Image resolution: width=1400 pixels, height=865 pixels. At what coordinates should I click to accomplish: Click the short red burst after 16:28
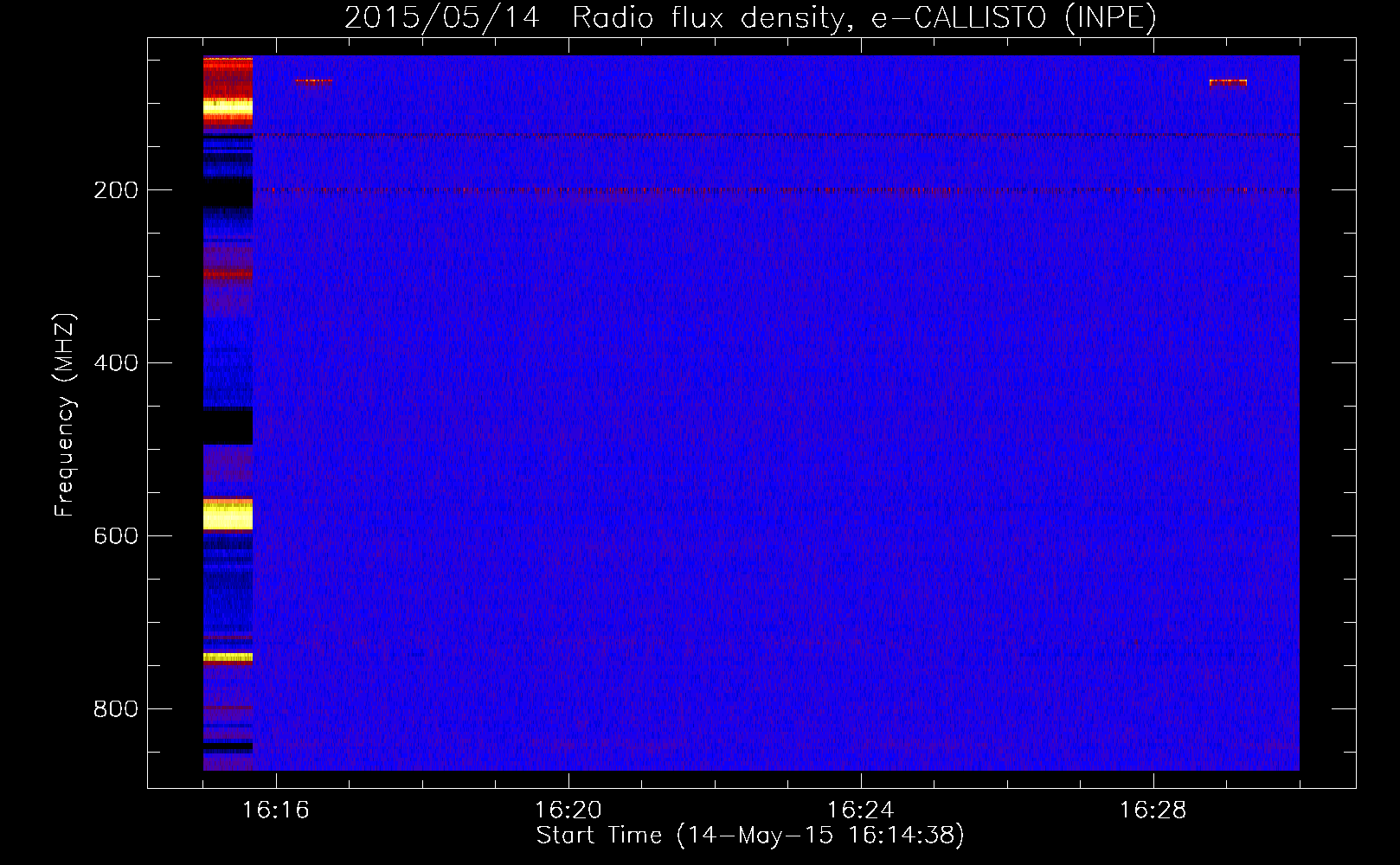(1228, 82)
